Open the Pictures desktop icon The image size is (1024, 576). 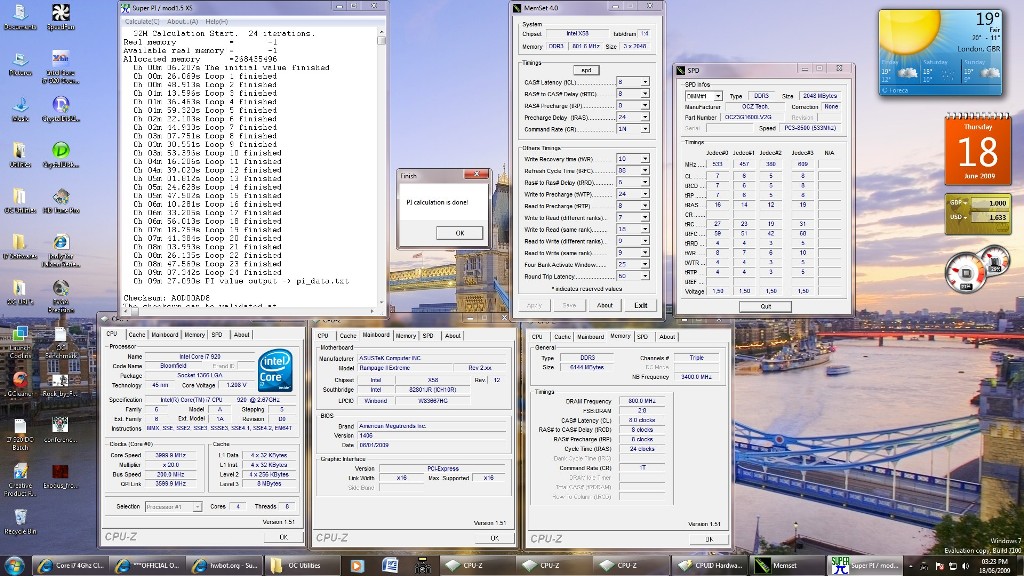(20, 63)
